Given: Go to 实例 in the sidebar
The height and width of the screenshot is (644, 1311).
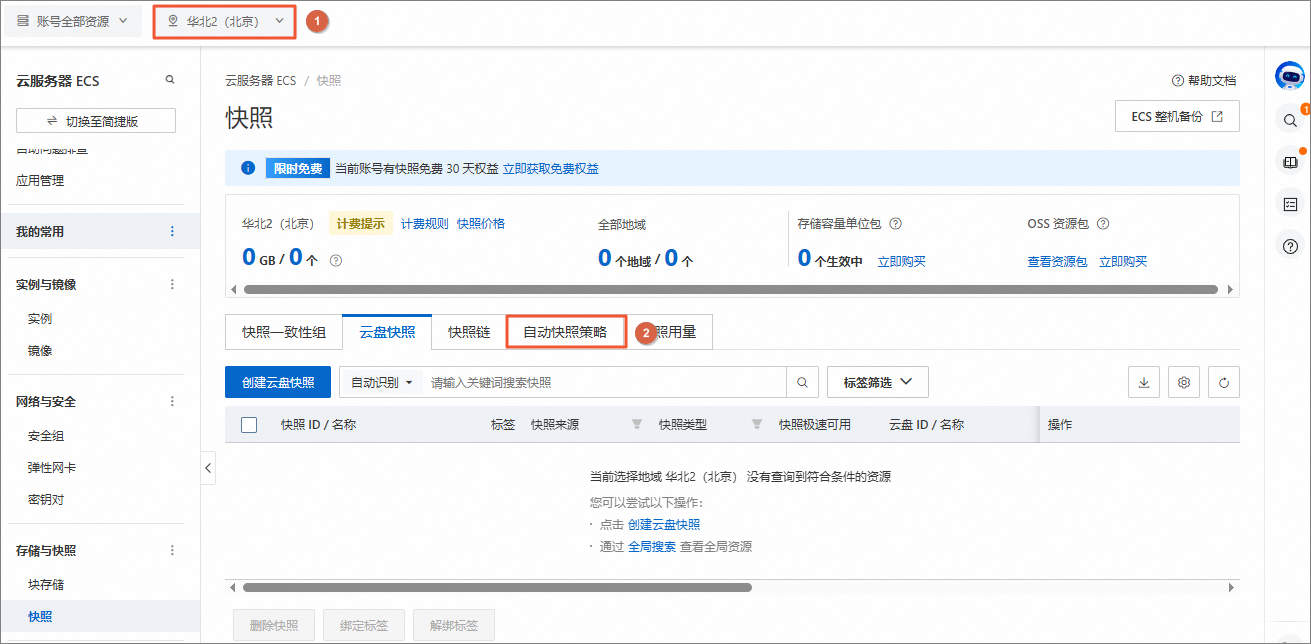Looking at the screenshot, I should (x=40, y=319).
